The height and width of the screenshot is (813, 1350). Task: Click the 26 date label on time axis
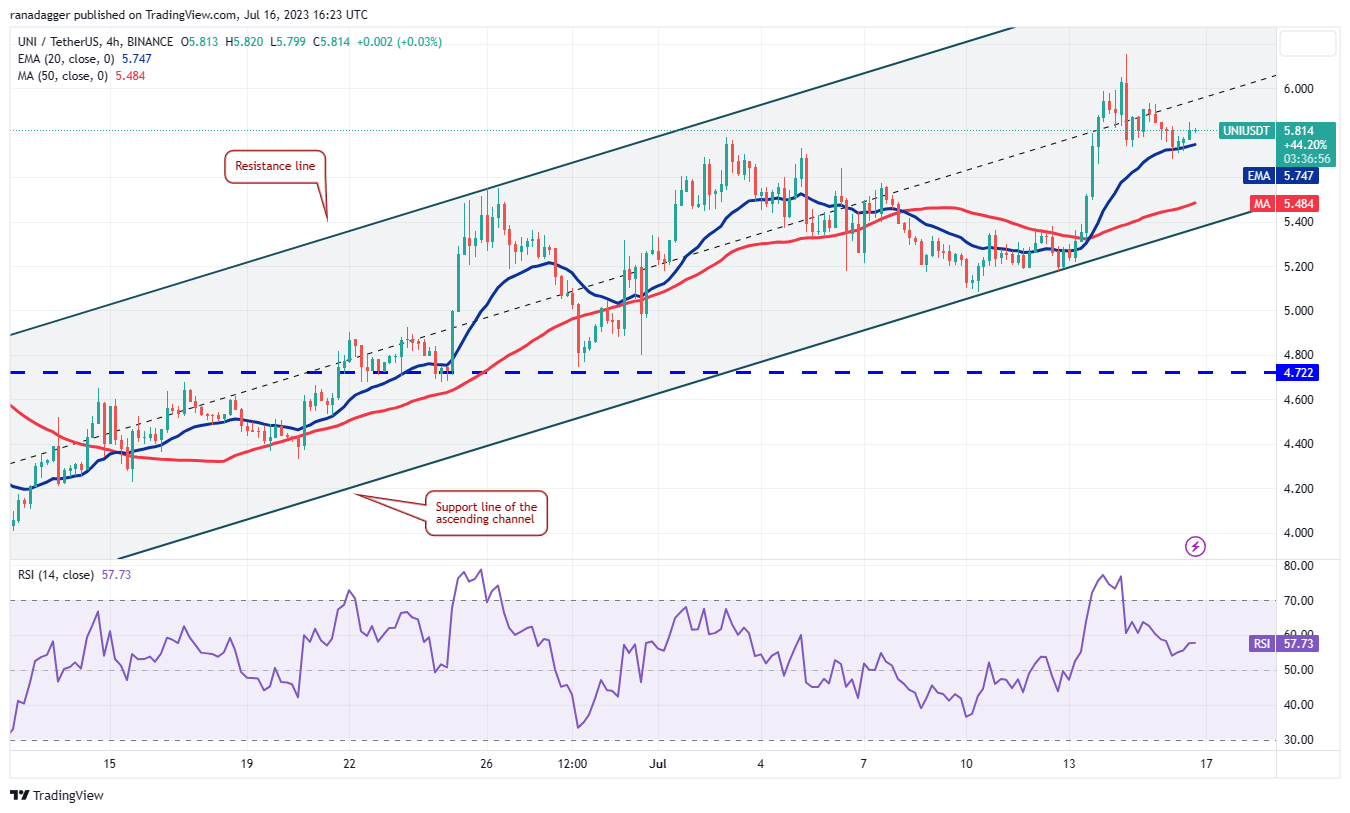(x=486, y=764)
